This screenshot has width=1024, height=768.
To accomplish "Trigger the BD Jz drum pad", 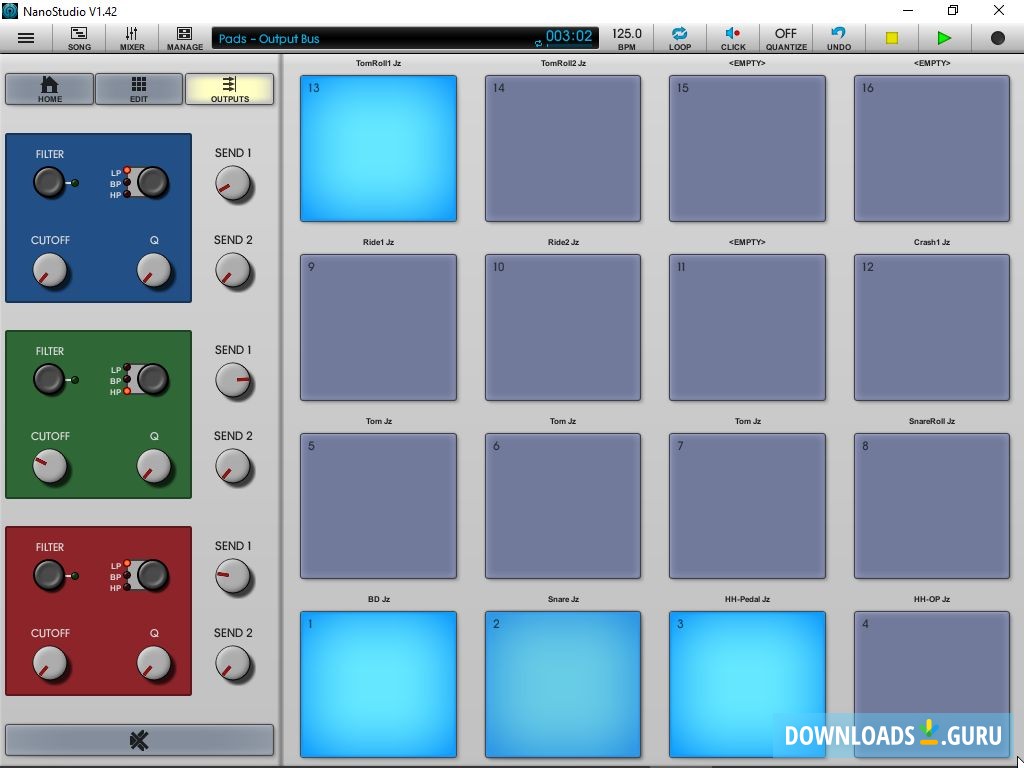I will pyautogui.click(x=378, y=684).
